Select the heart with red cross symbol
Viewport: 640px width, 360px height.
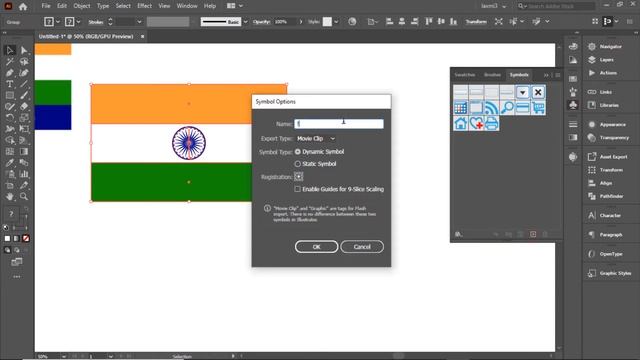click(476, 123)
